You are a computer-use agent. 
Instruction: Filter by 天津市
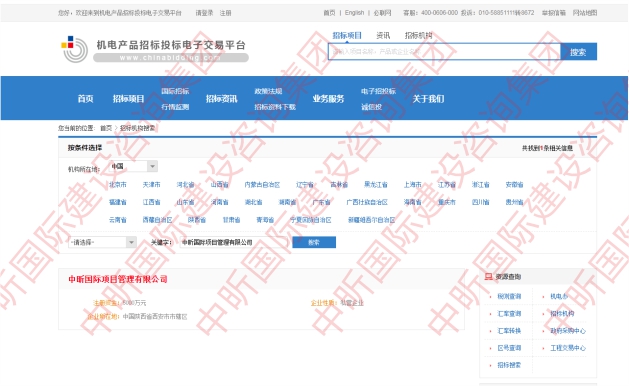pyautogui.click(x=151, y=185)
